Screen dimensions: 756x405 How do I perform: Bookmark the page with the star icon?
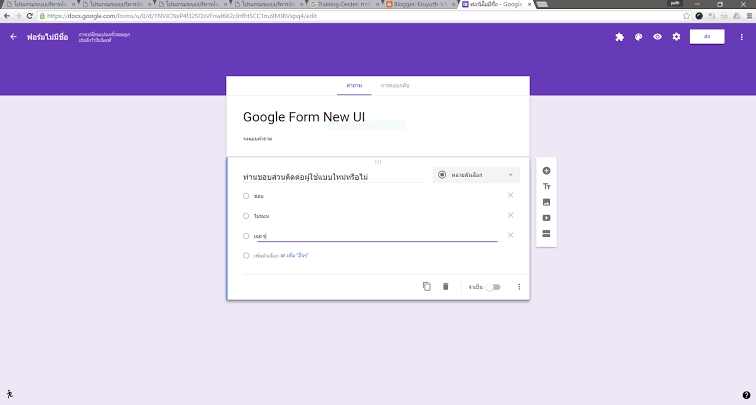686,16
